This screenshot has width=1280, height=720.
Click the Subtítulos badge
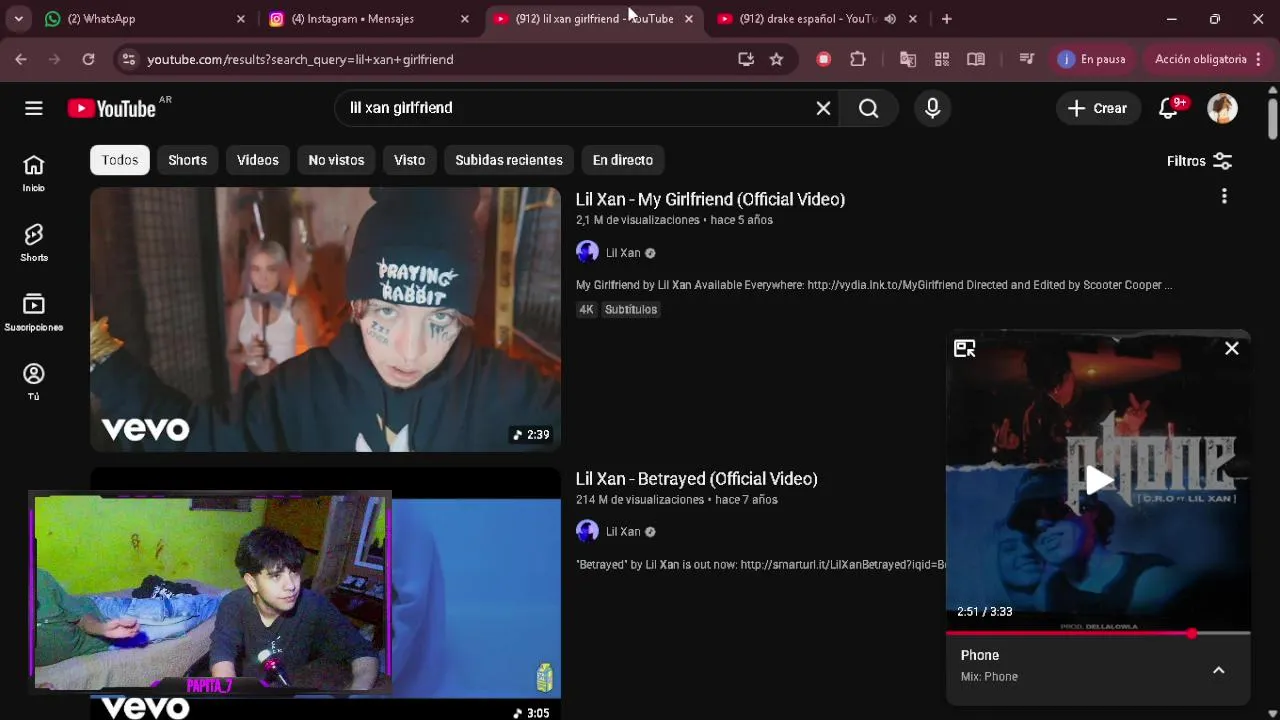click(x=631, y=310)
